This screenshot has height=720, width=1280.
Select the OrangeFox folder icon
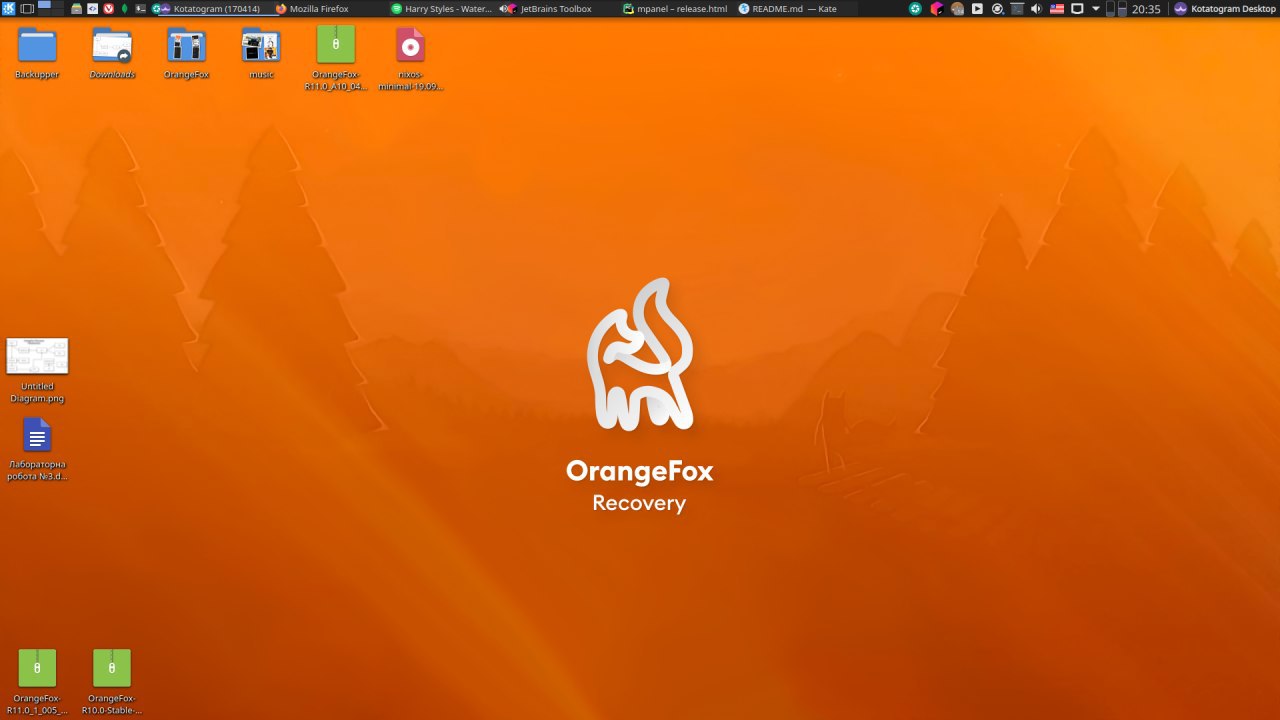coord(186,53)
